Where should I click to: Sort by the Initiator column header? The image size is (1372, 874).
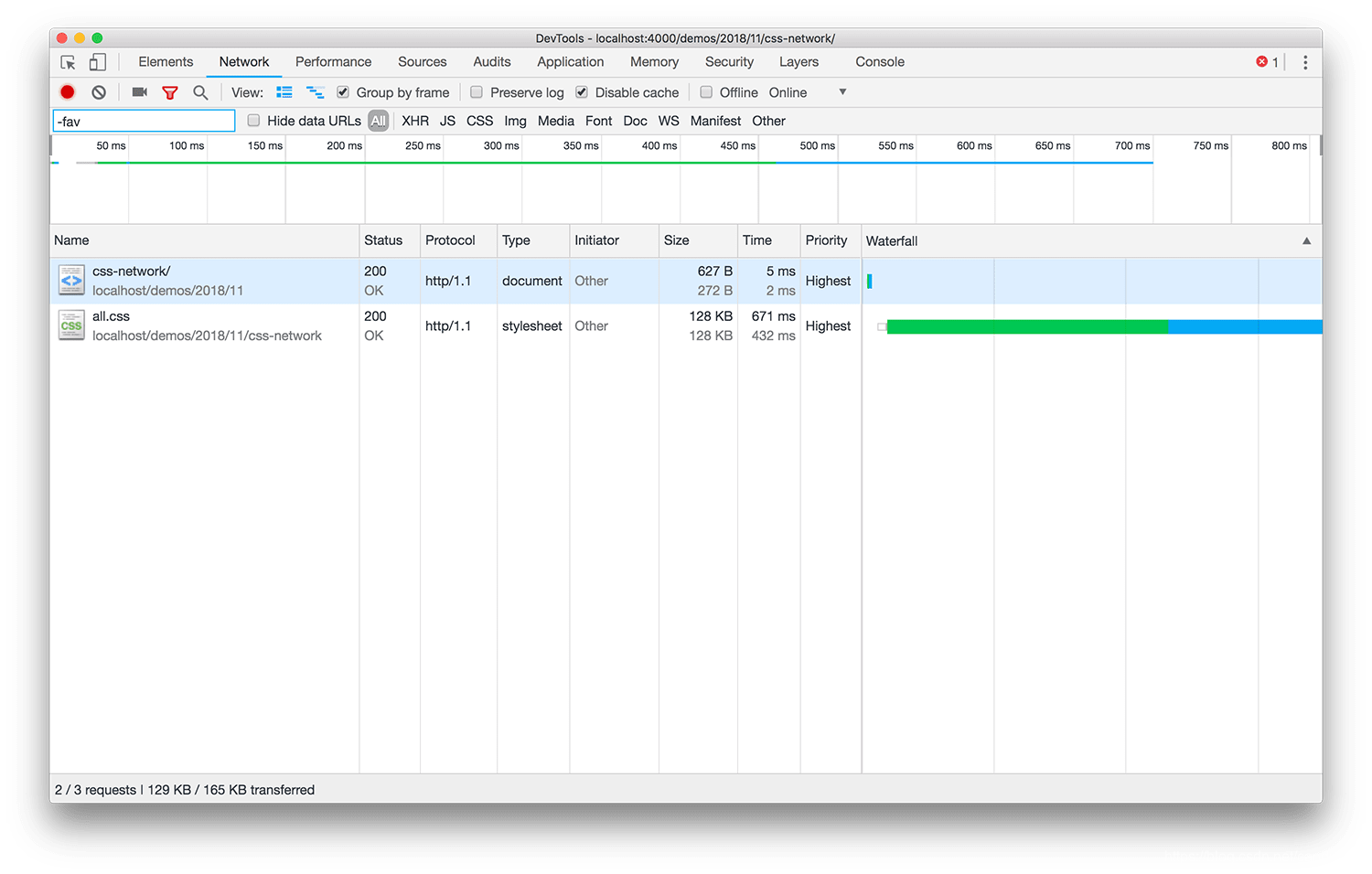pyautogui.click(x=614, y=240)
